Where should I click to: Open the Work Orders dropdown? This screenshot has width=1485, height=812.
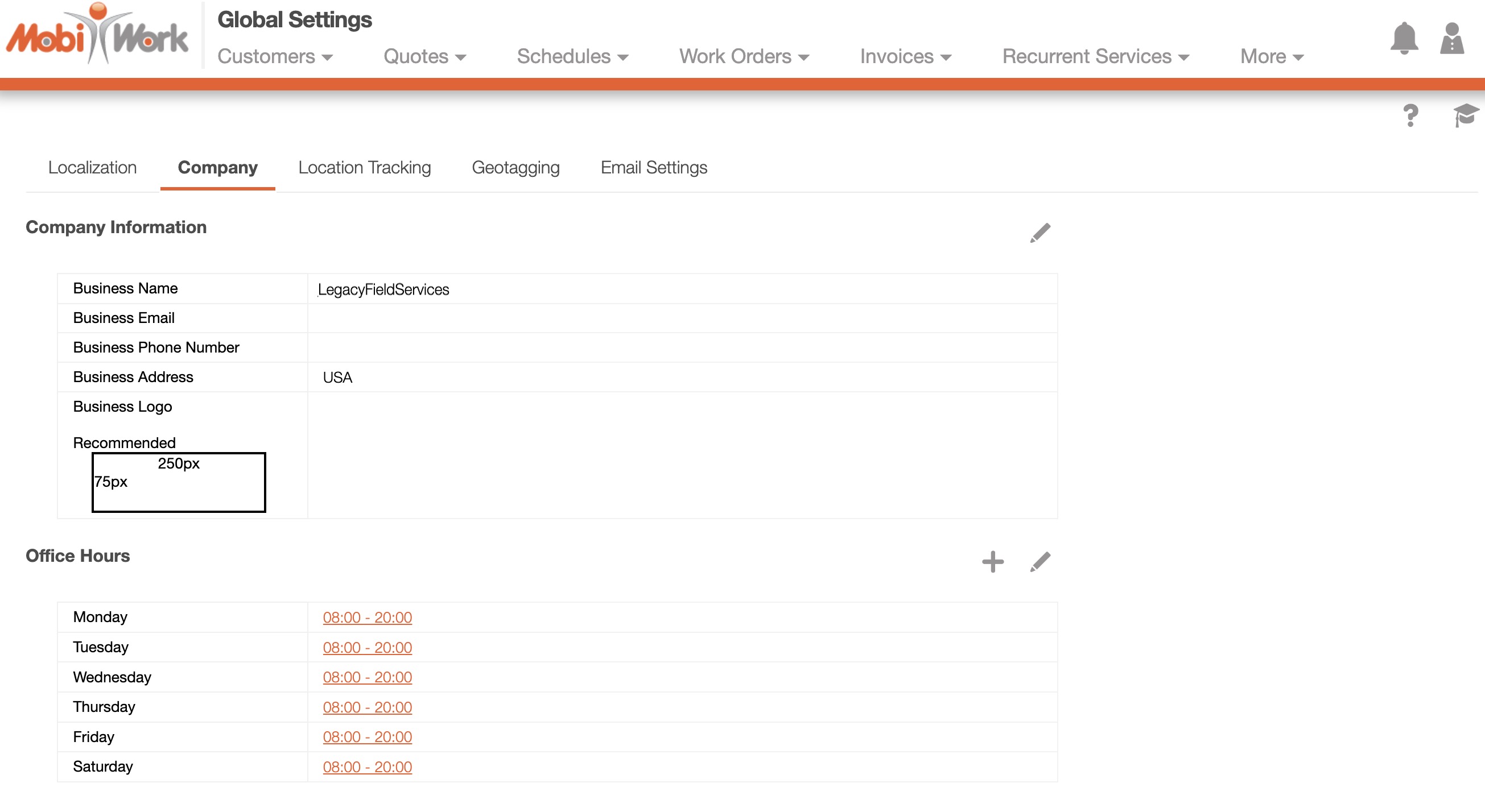click(744, 56)
